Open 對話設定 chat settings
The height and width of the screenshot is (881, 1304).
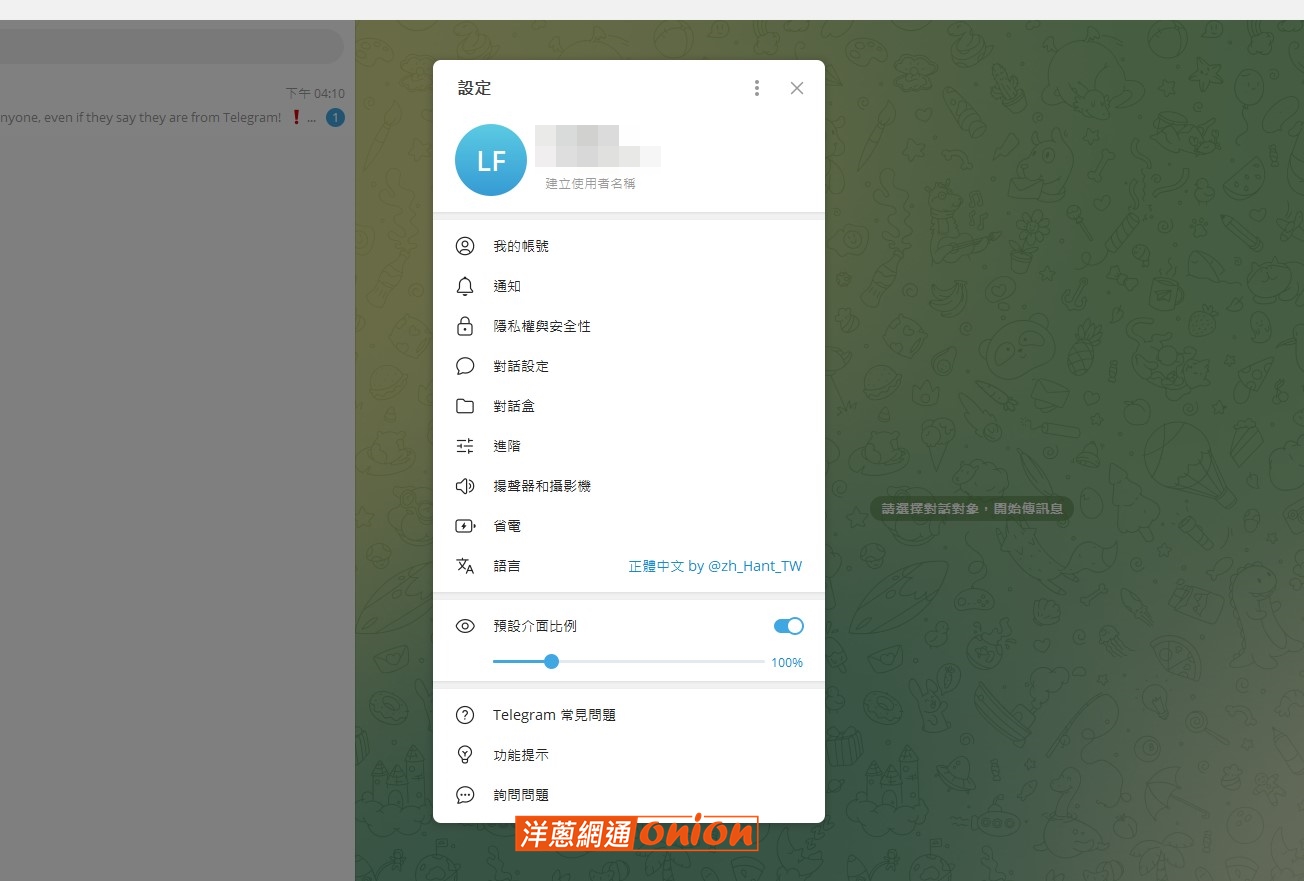click(x=629, y=366)
